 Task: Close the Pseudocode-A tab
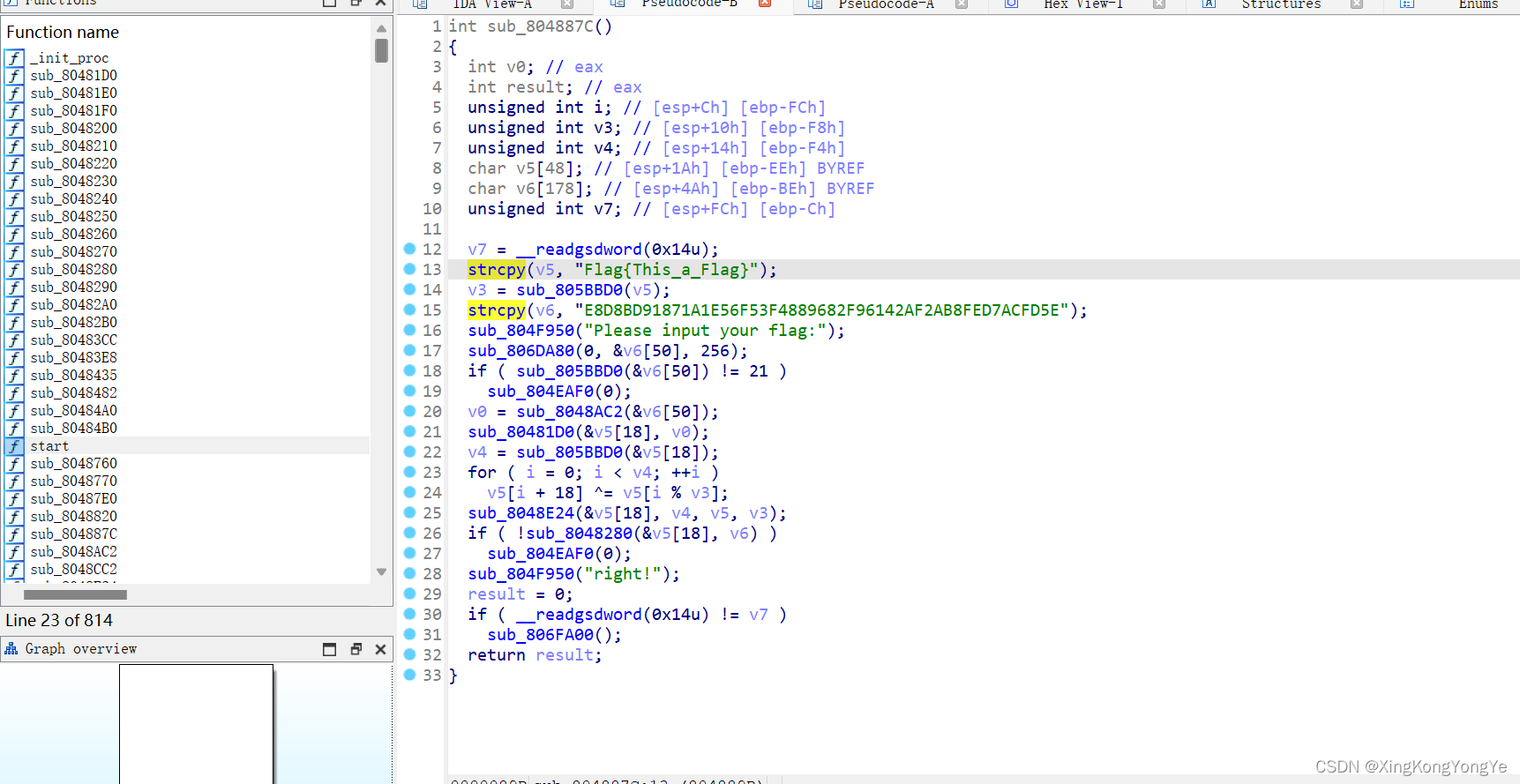962,4
